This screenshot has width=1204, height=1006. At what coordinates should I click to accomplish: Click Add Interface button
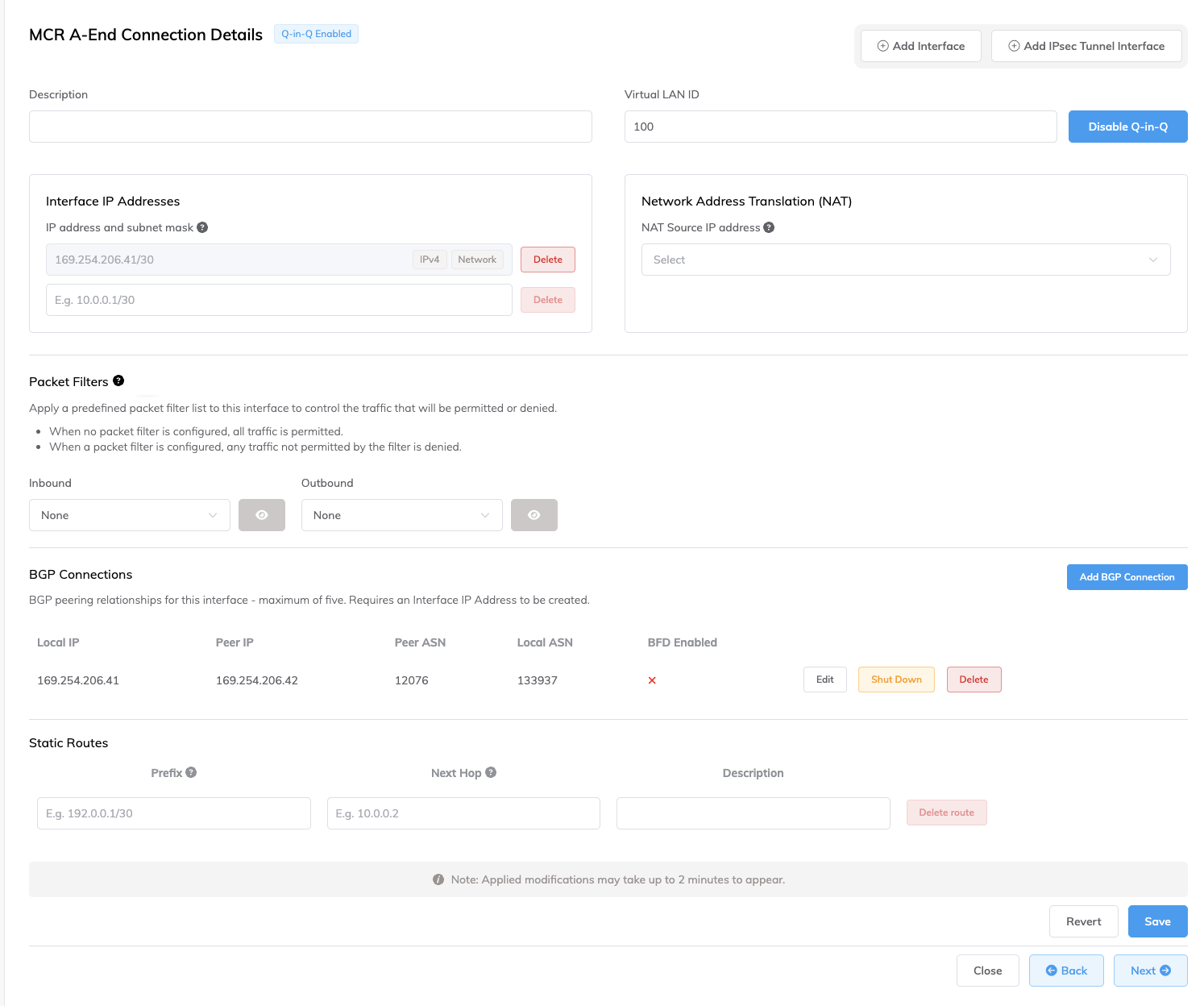coord(920,46)
